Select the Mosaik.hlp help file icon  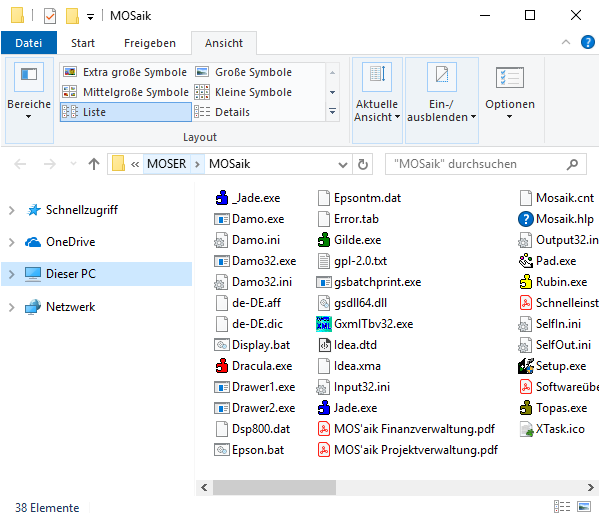[525, 219]
